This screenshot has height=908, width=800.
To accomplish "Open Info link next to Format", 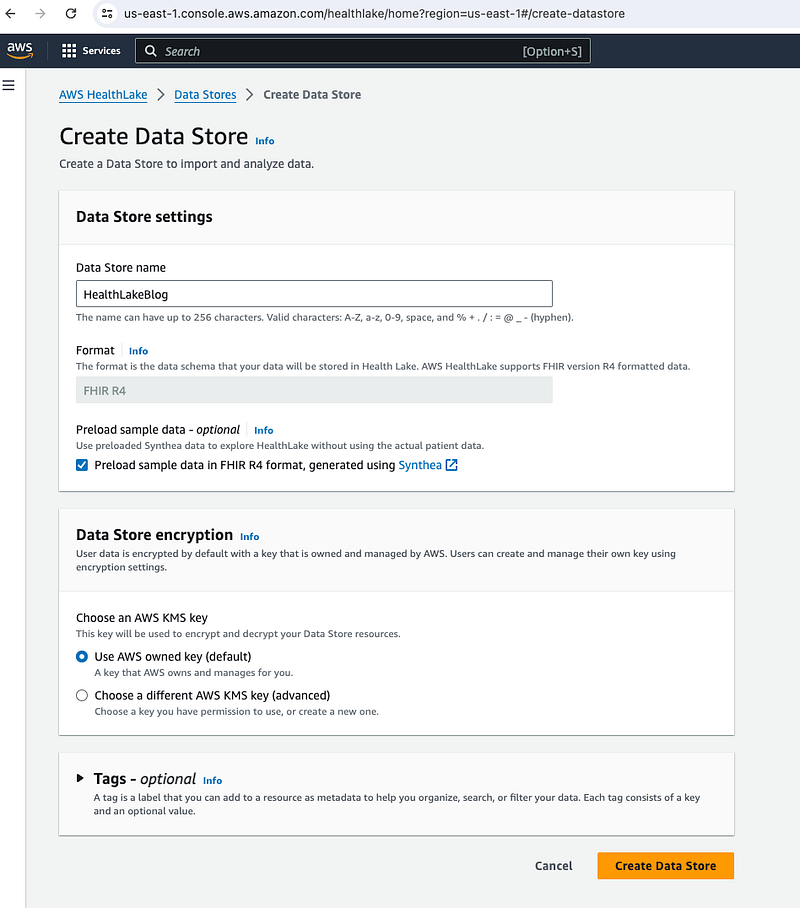I will (138, 351).
